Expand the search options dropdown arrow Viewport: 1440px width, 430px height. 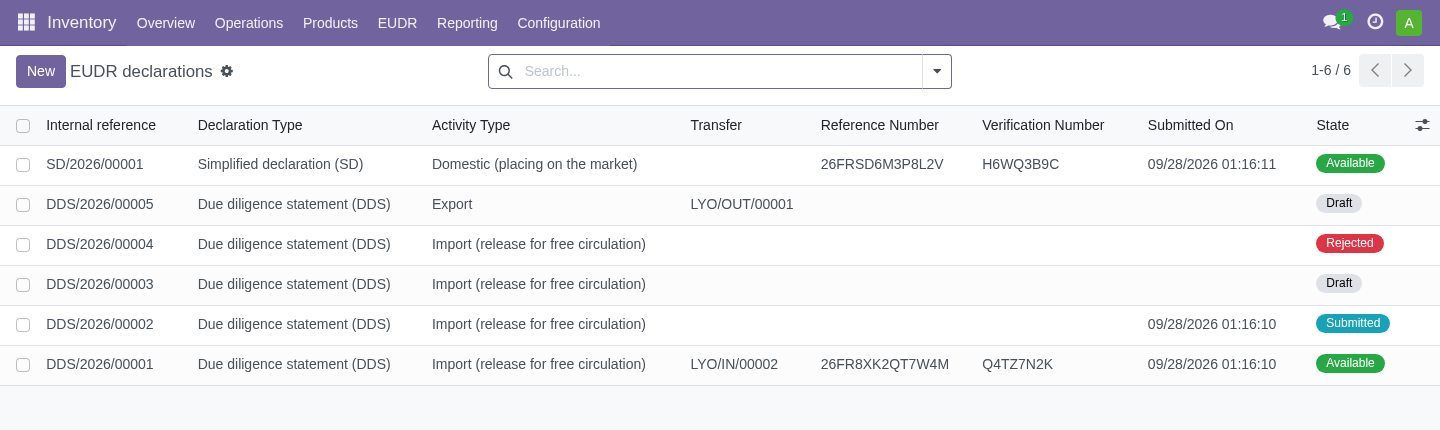point(937,71)
